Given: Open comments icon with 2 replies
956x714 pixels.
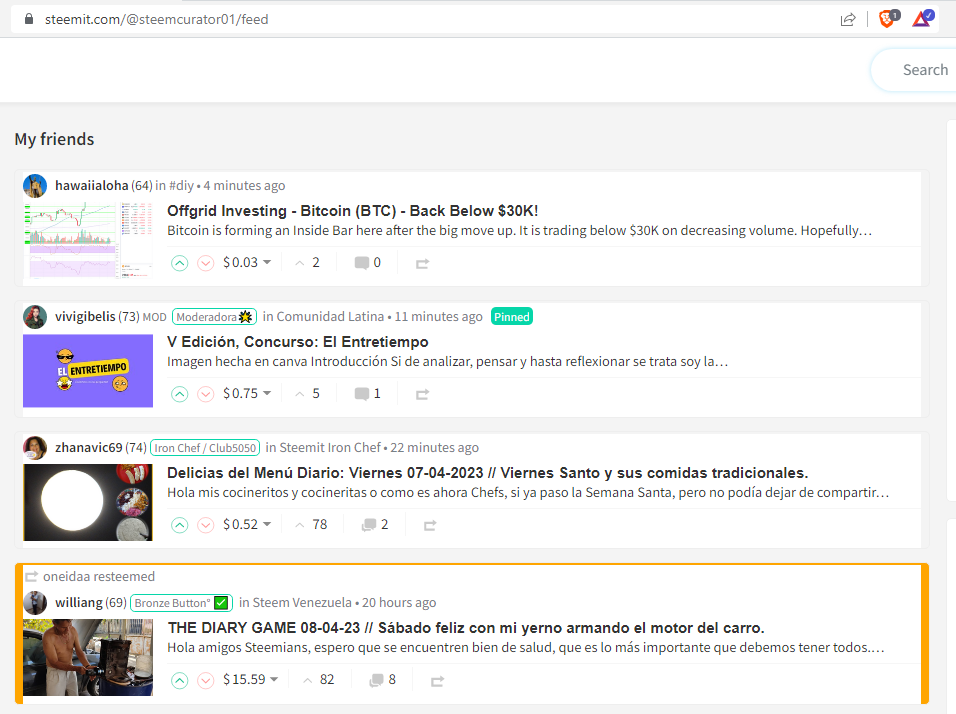Looking at the screenshot, I should 375,524.
